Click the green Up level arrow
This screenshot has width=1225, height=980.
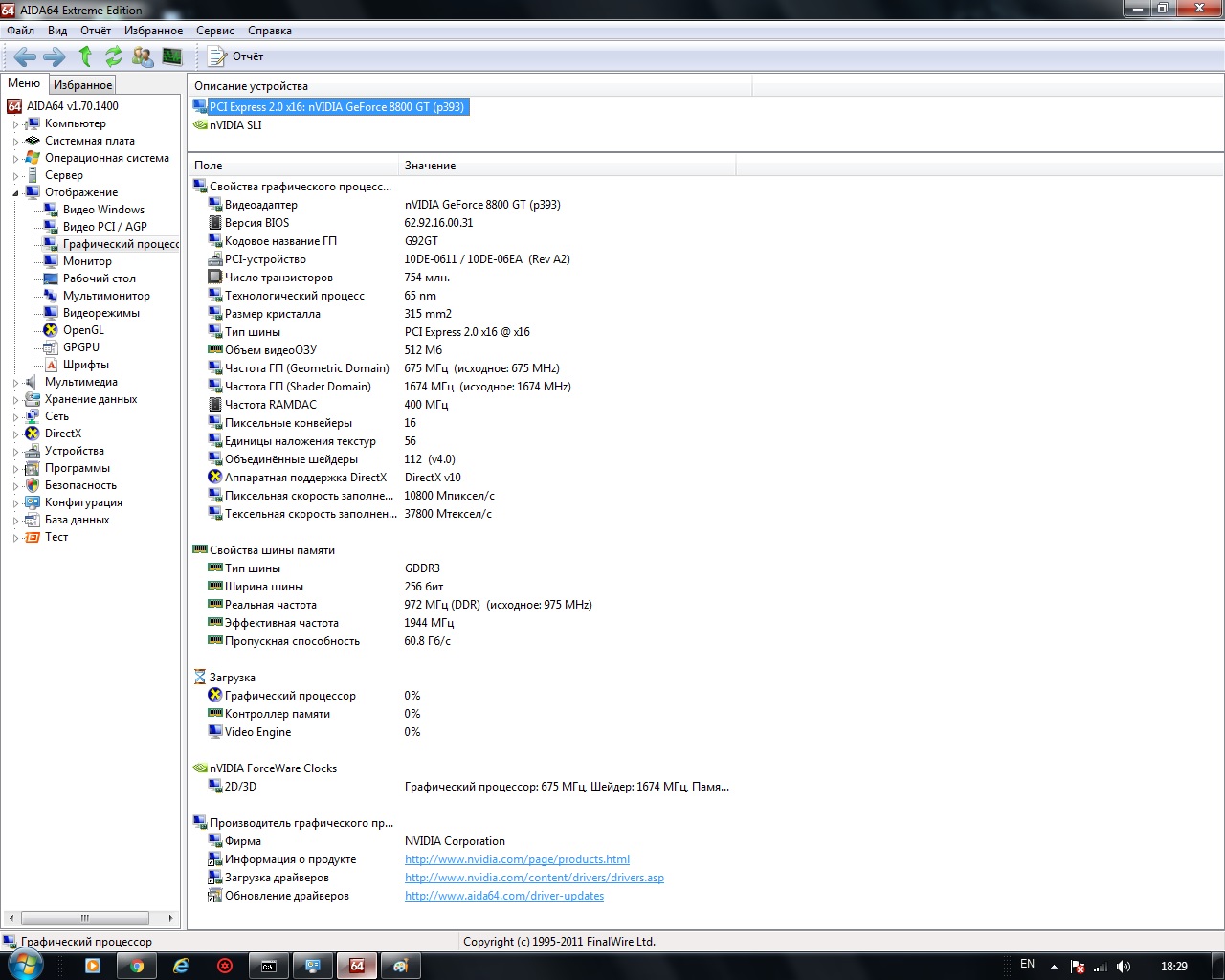pyautogui.click(x=85, y=56)
